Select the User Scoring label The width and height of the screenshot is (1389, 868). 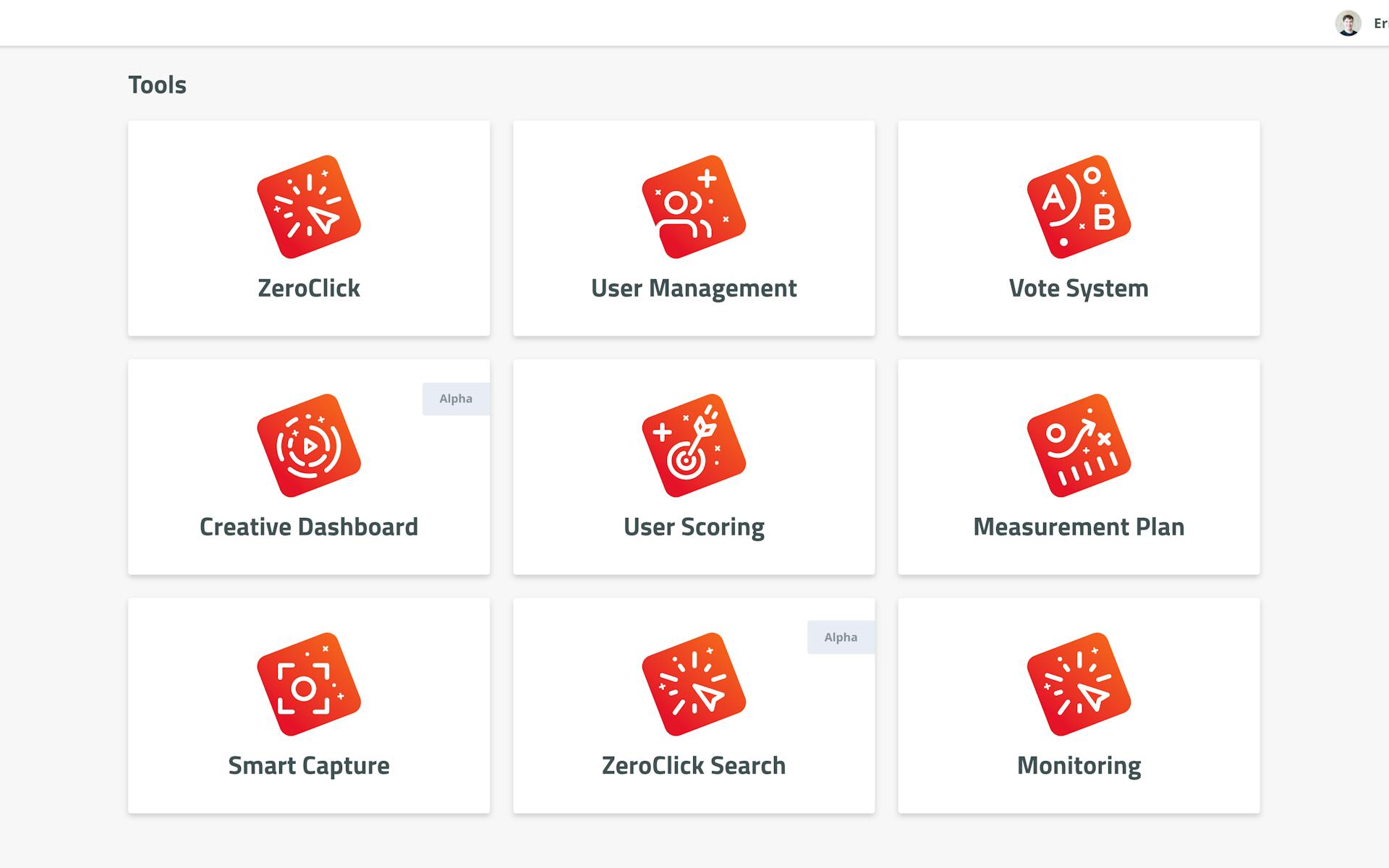tap(694, 527)
